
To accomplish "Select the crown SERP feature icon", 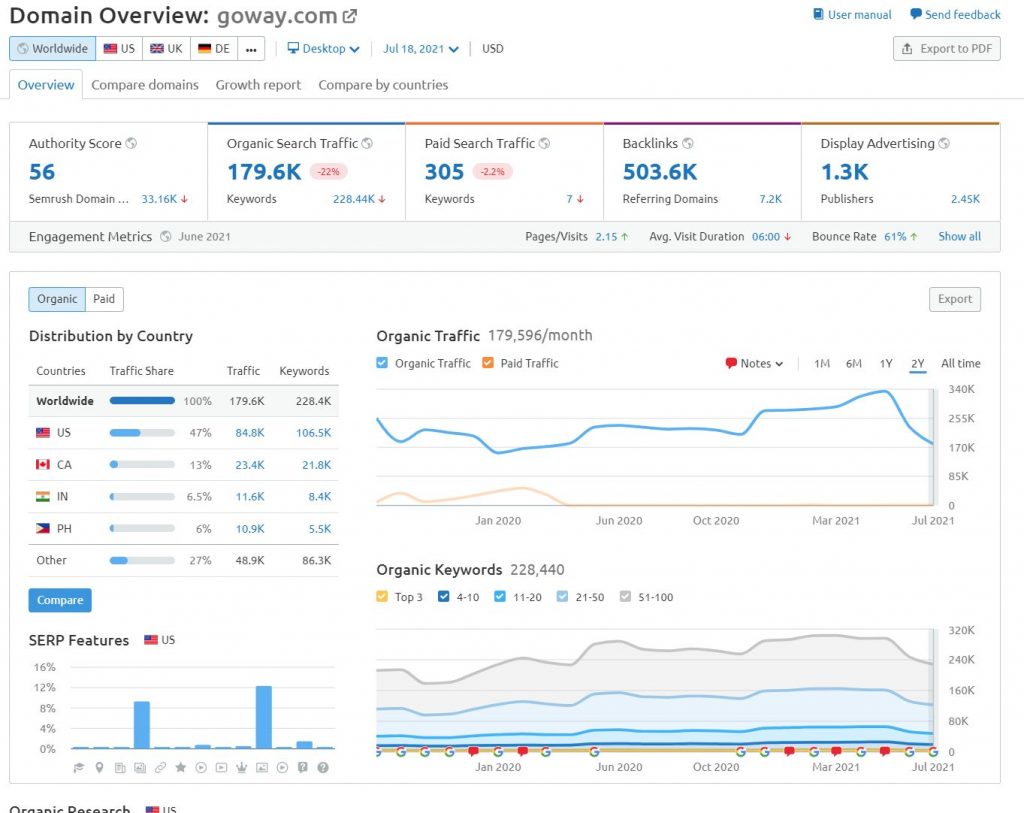I will (242, 767).
